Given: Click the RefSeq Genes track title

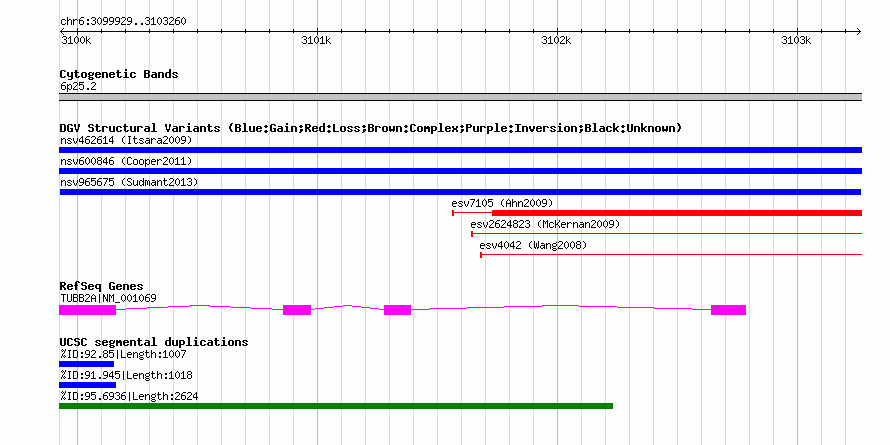Looking at the screenshot, I should coord(101,286).
